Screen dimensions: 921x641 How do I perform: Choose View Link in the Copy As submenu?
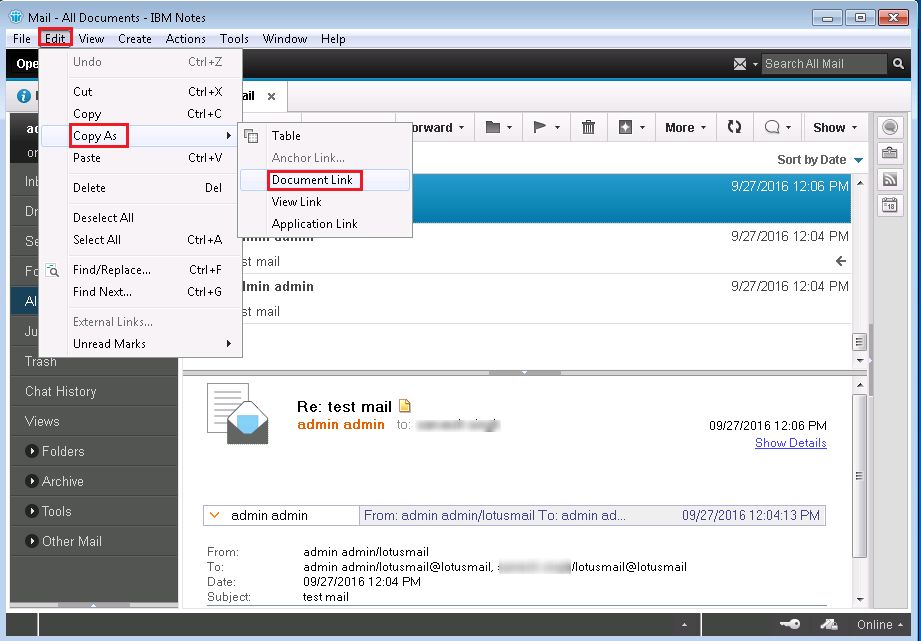(325, 202)
